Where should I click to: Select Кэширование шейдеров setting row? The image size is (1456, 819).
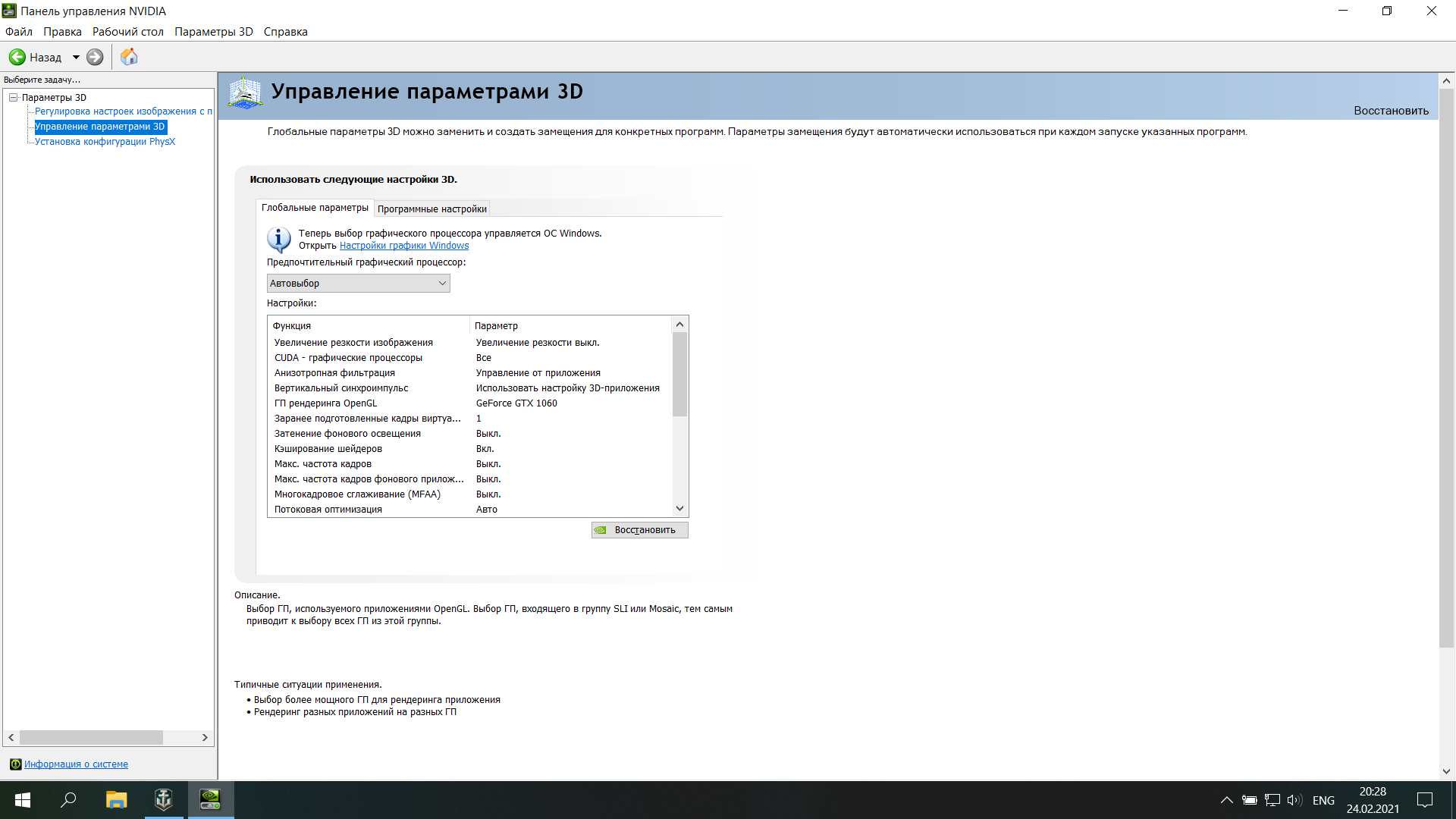pyautogui.click(x=470, y=449)
